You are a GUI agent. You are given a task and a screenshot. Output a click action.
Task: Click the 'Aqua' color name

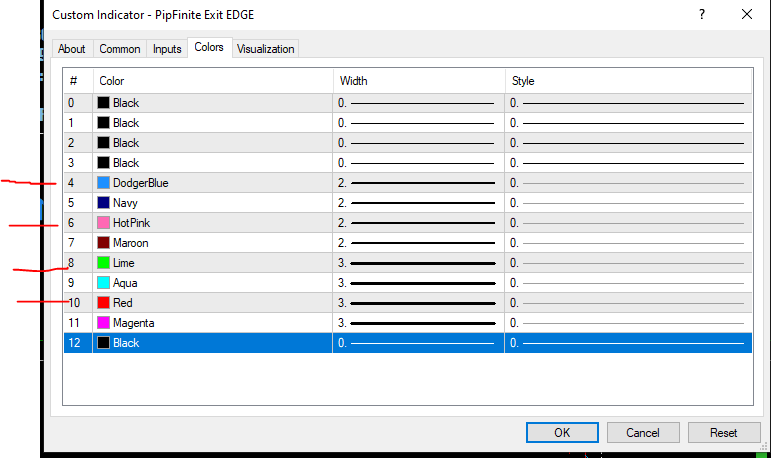tap(125, 283)
